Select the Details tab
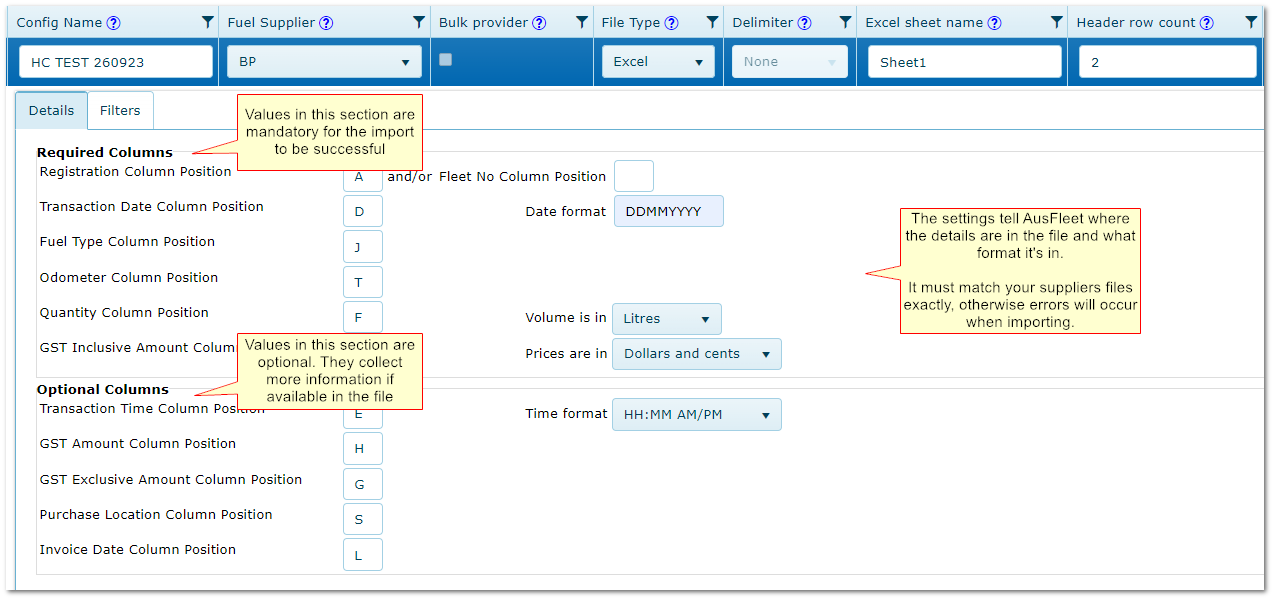The height and width of the screenshot is (600, 1274). coord(51,111)
